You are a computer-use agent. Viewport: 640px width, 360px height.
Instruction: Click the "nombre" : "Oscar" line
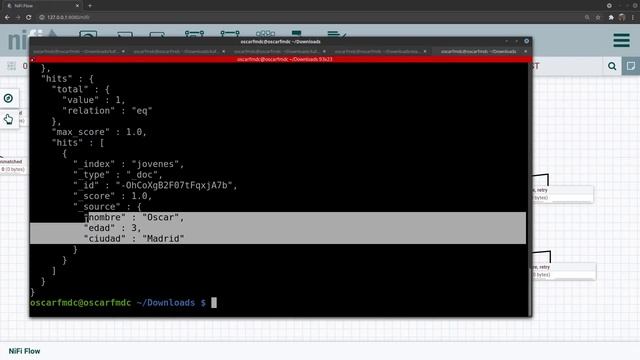pyautogui.click(x=134, y=218)
